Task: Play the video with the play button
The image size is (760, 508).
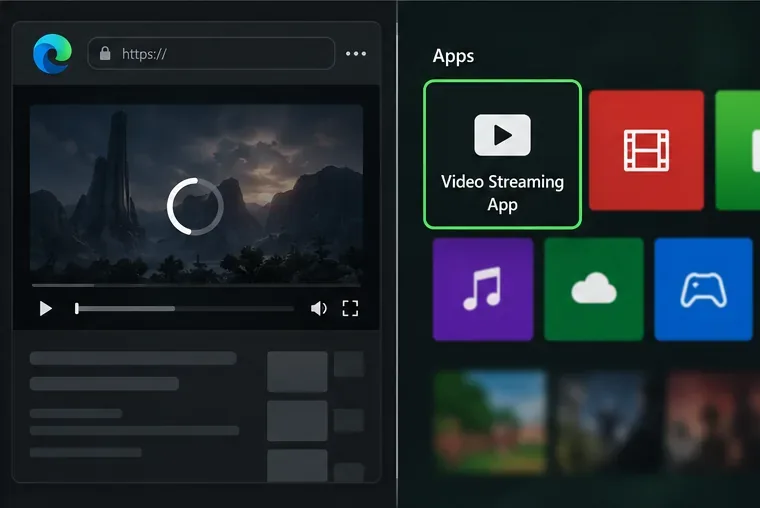Action: [46, 308]
